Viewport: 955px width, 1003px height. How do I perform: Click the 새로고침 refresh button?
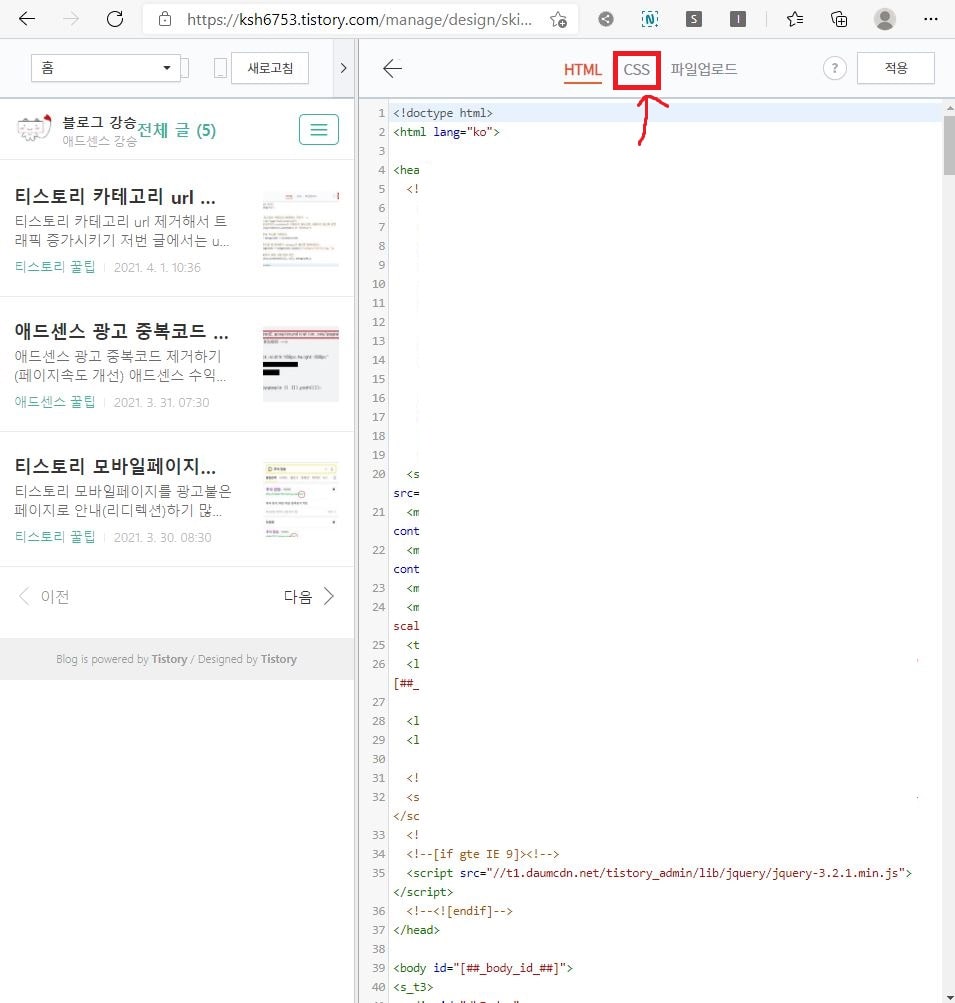tap(267, 67)
